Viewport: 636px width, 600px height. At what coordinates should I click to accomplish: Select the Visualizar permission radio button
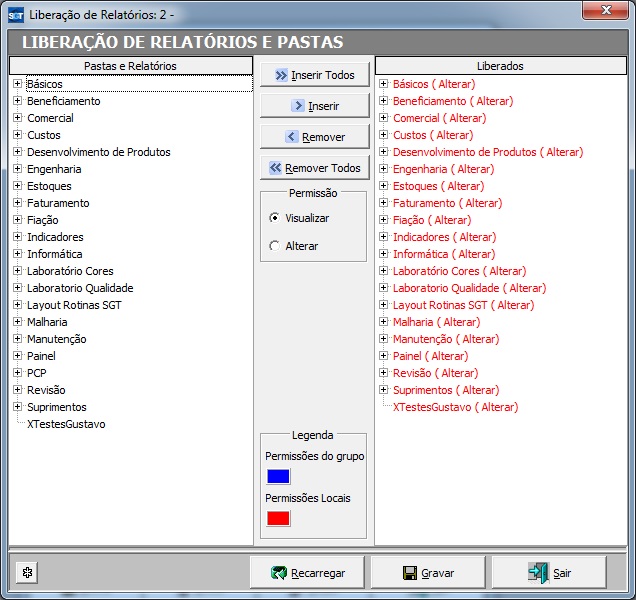pyautogui.click(x=275, y=218)
